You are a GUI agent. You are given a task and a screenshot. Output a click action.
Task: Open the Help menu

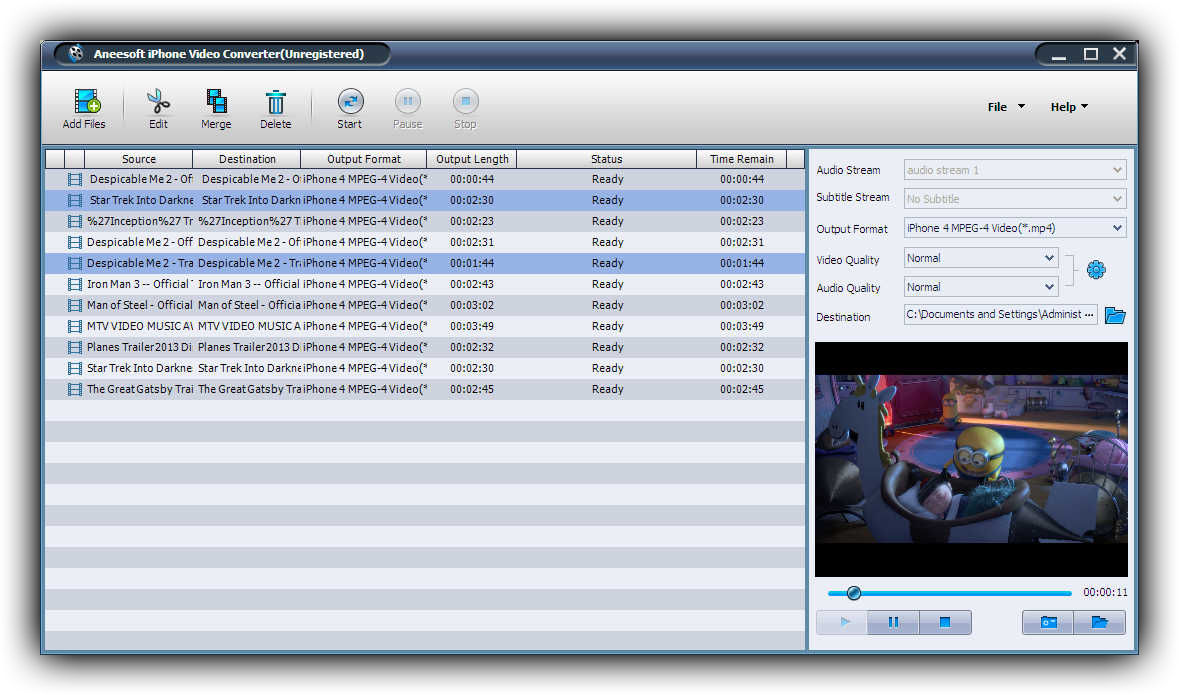pyautogui.click(x=1069, y=107)
